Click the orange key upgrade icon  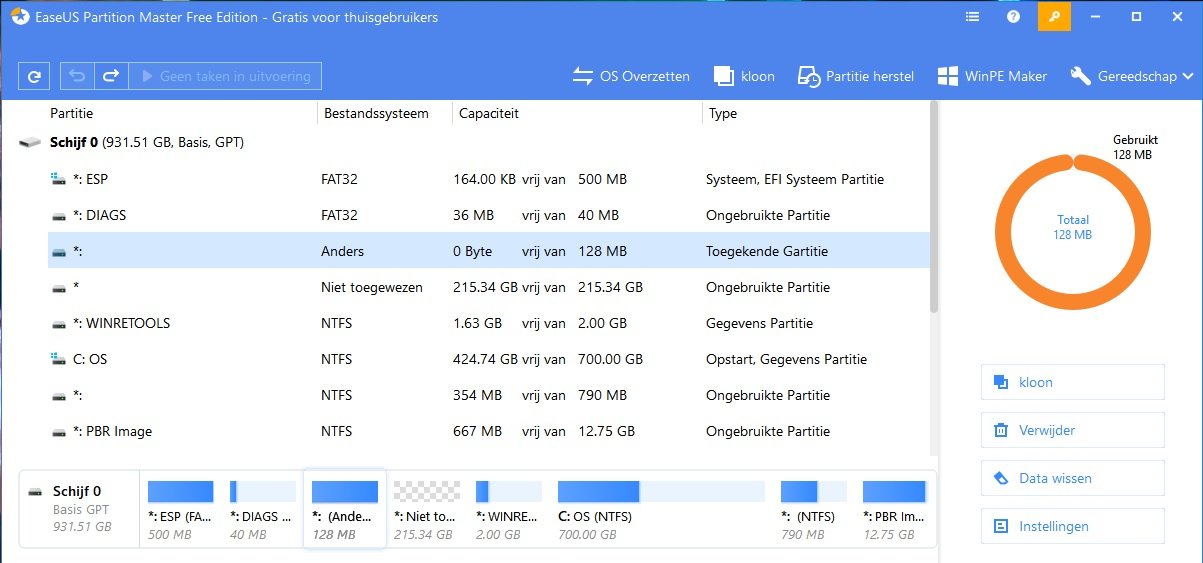[x=1054, y=17]
